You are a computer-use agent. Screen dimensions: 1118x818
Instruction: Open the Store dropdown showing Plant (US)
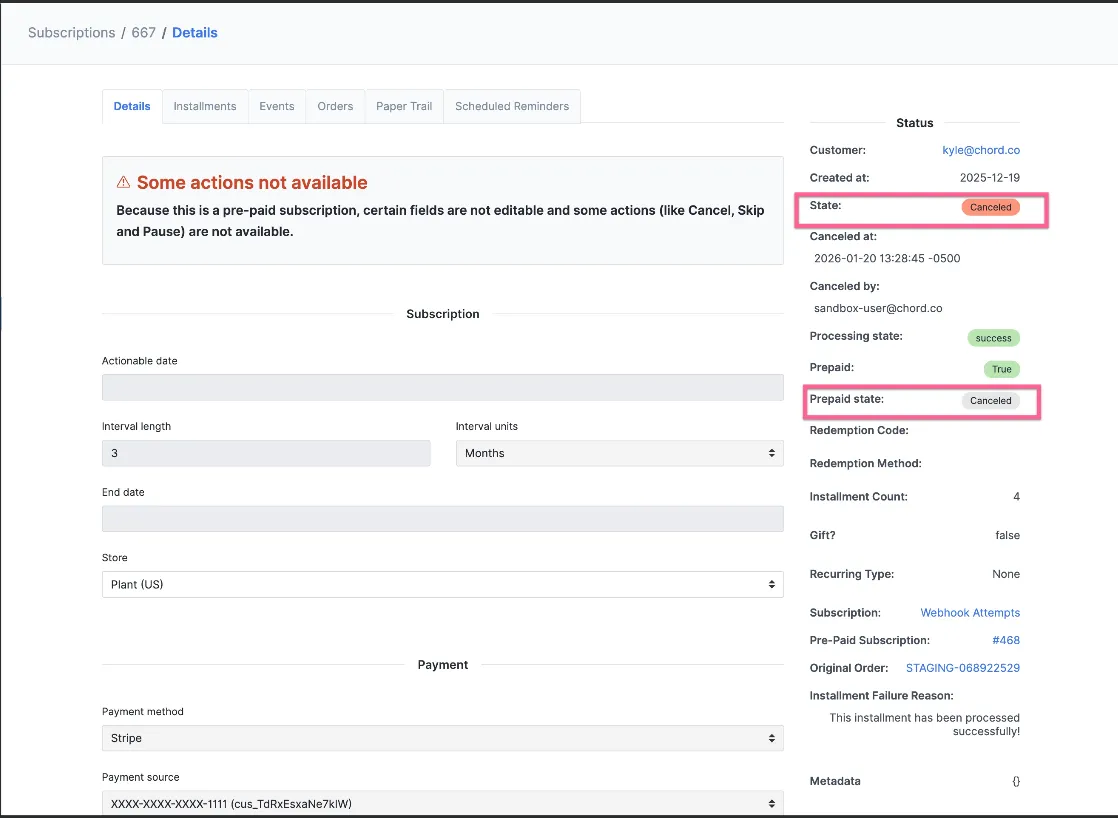(x=443, y=585)
